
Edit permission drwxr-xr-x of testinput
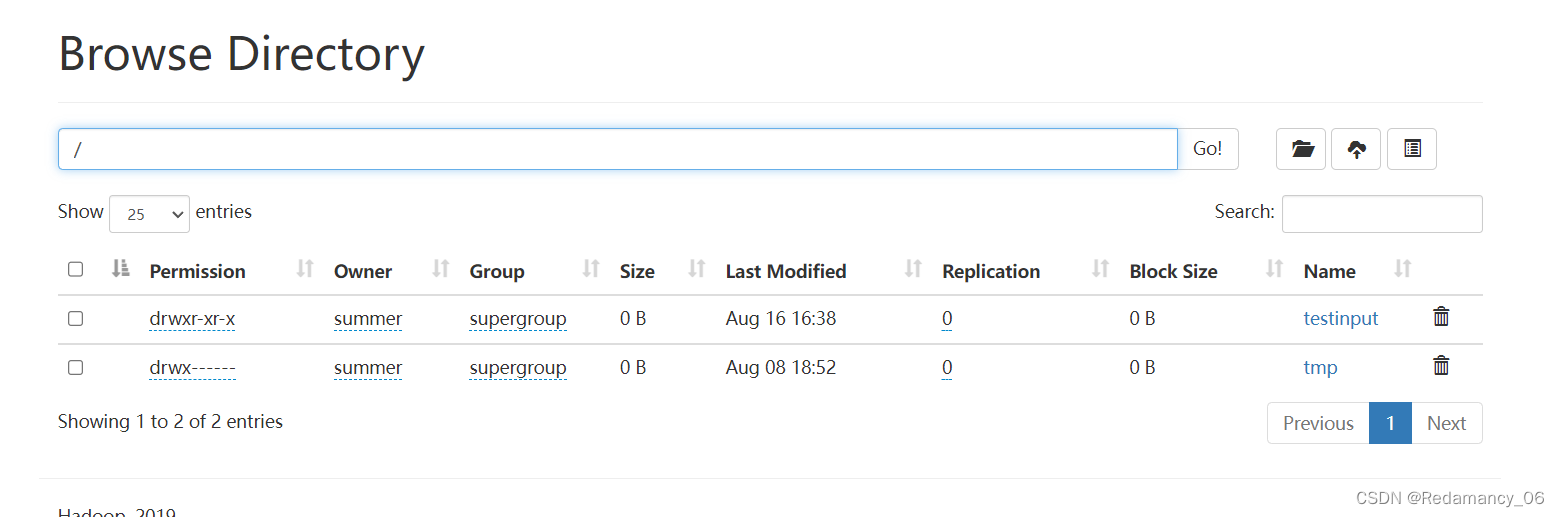[x=192, y=319]
